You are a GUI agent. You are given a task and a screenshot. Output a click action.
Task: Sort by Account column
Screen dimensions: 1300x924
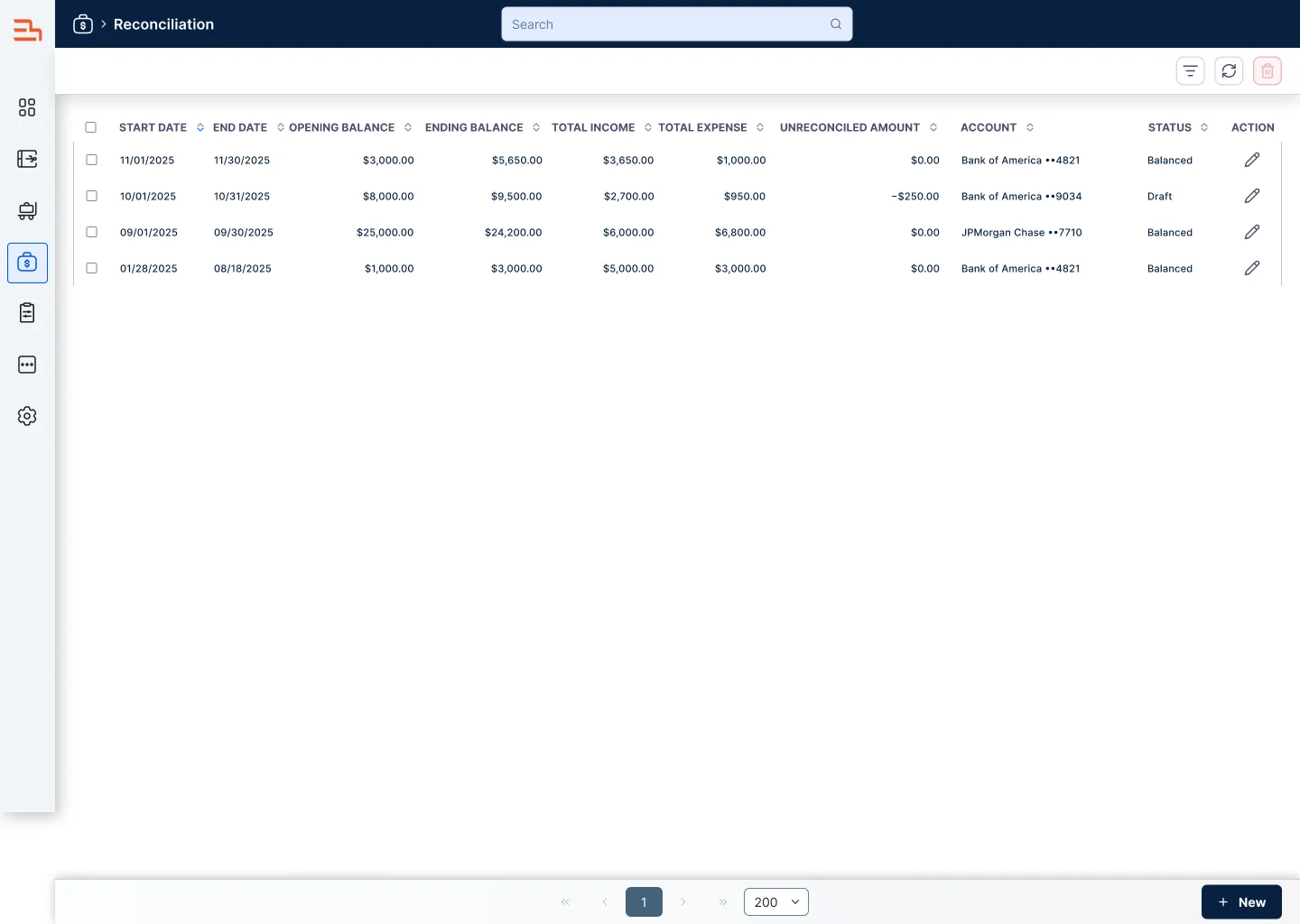coord(1030,127)
